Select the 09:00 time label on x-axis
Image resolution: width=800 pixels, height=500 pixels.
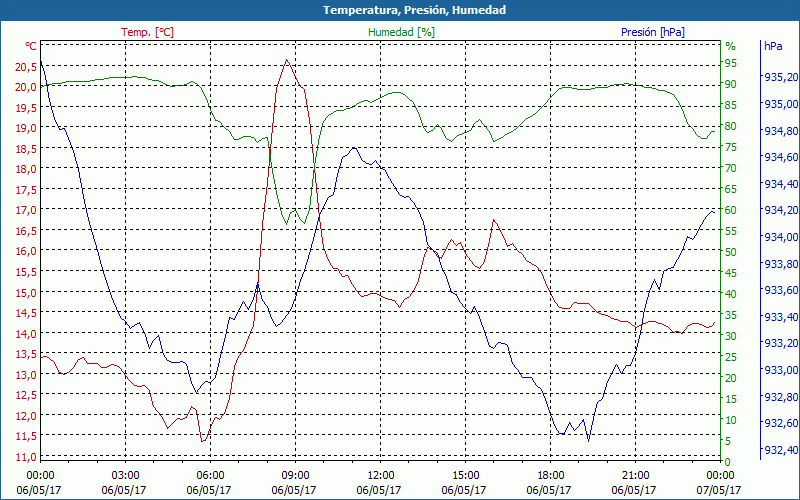point(295,477)
